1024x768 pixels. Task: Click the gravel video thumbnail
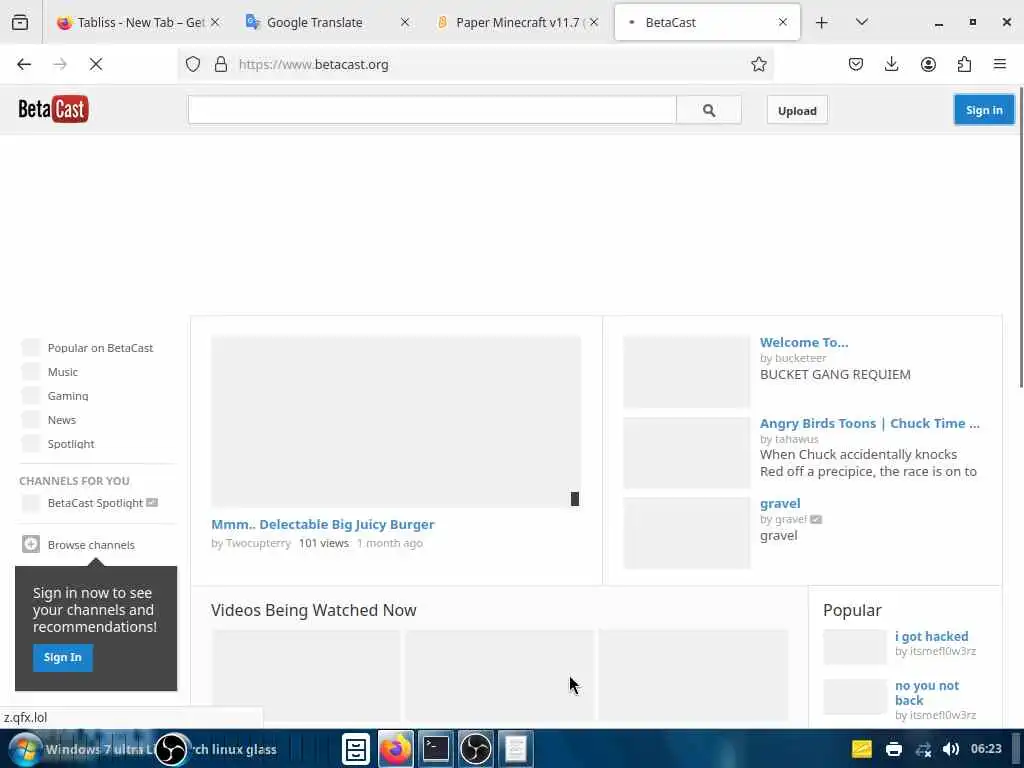coord(686,533)
